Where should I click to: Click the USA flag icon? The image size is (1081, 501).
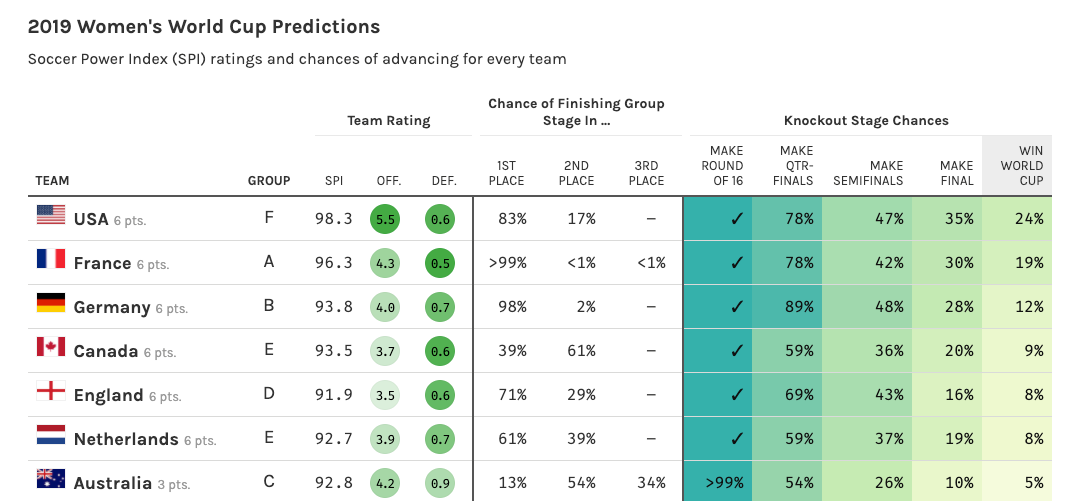coord(51,215)
